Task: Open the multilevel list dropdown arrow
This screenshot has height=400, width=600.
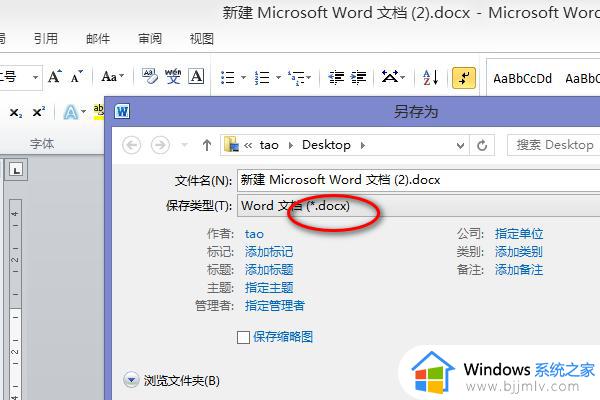Action: 309,78
